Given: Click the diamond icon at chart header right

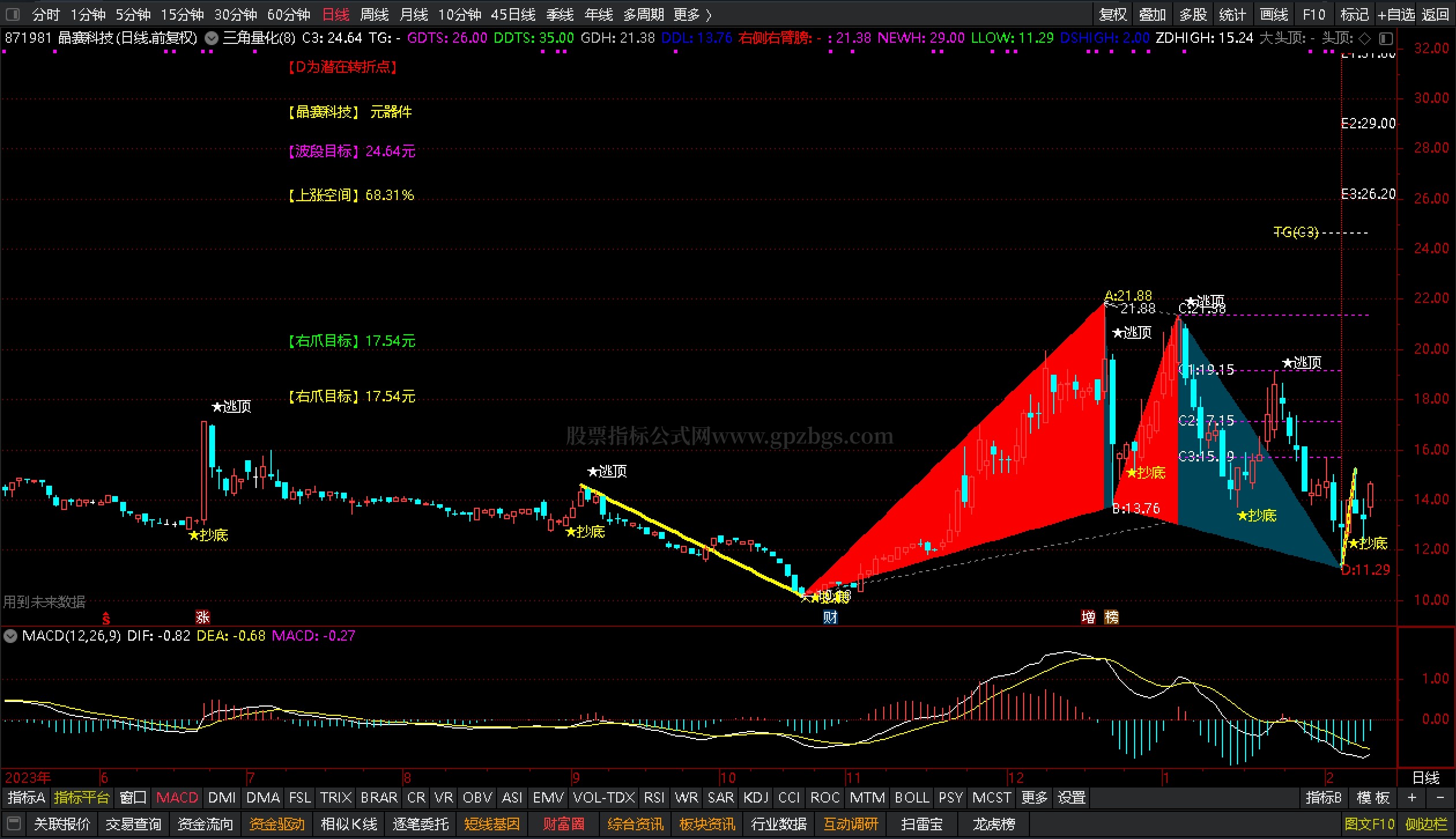Looking at the screenshot, I should 1365,38.
